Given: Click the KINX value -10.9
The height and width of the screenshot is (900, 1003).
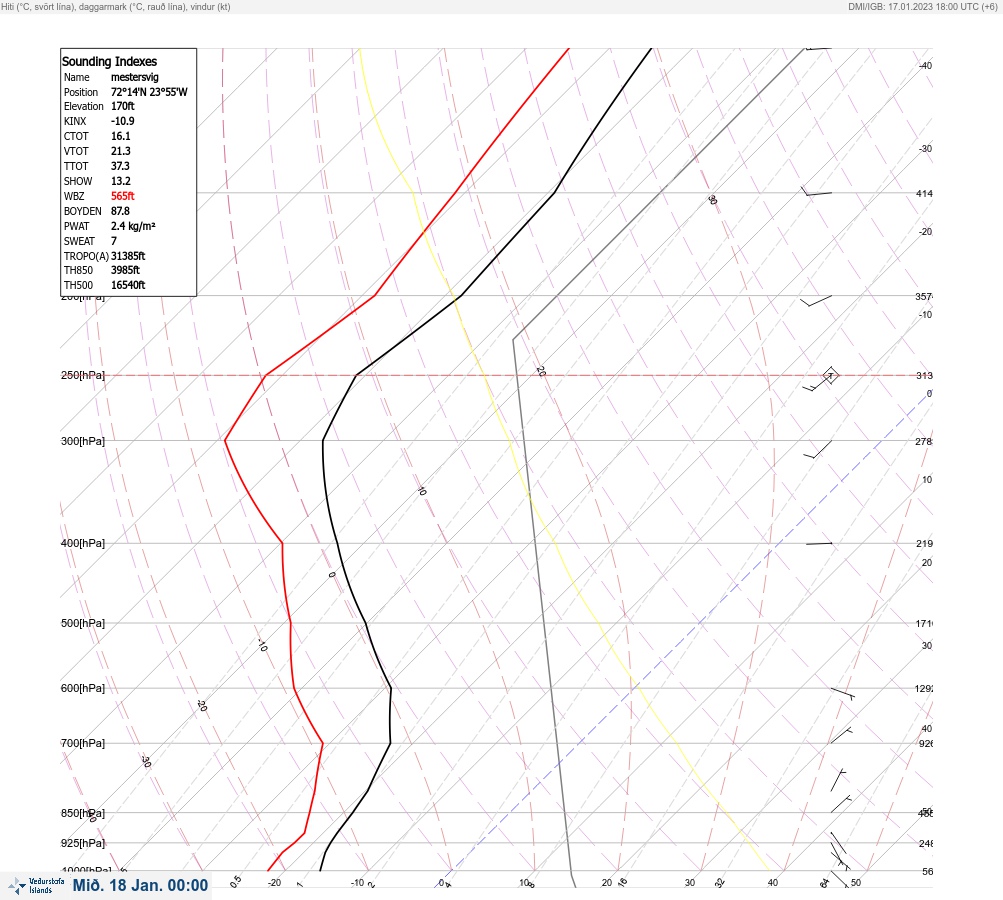Looking at the screenshot, I should click(122, 121).
